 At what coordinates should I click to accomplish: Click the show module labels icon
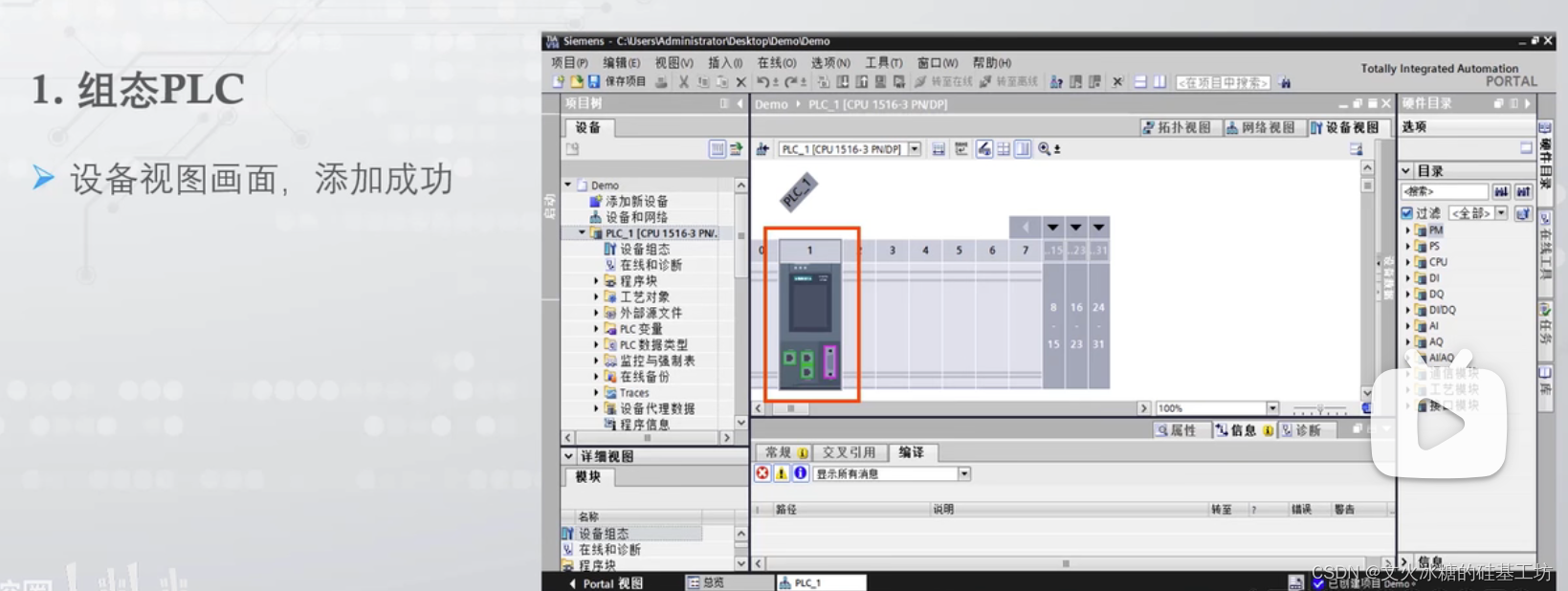point(961,149)
